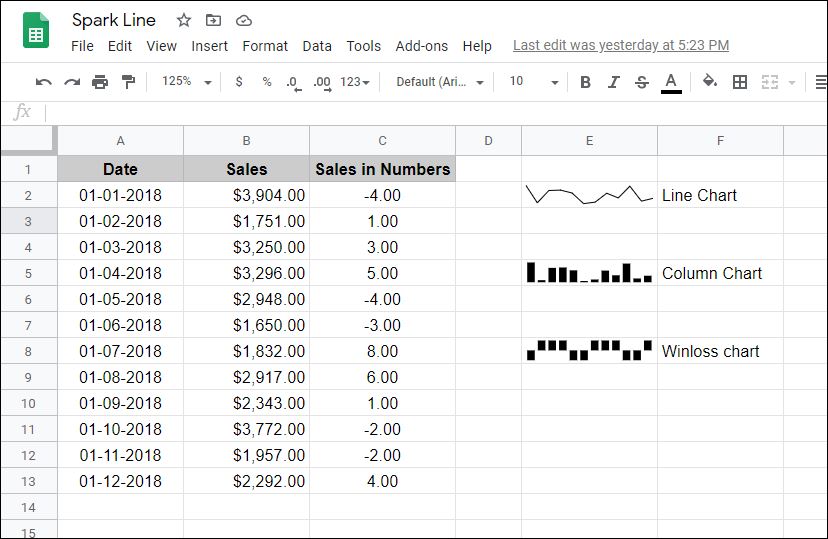The height and width of the screenshot is (539, 828).
Task: Select the date 01-10-2018 cell
Action: 120,429
